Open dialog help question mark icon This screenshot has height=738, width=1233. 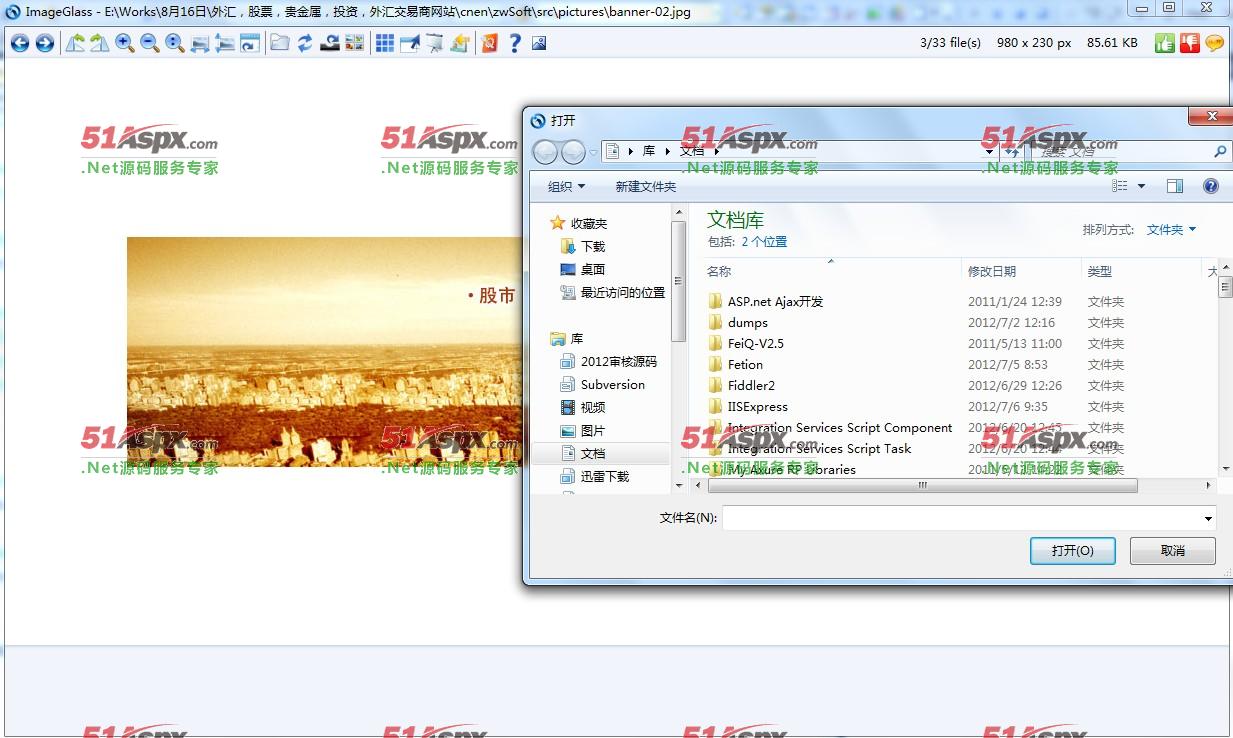[1210, 186]
